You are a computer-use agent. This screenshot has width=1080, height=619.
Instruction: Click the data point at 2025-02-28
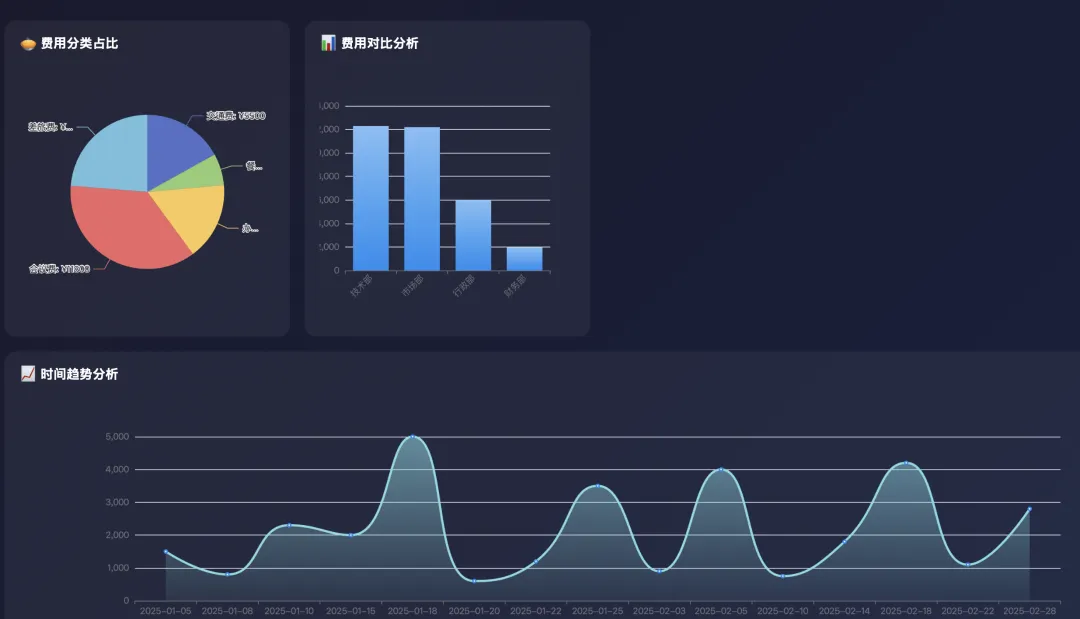1030,509
